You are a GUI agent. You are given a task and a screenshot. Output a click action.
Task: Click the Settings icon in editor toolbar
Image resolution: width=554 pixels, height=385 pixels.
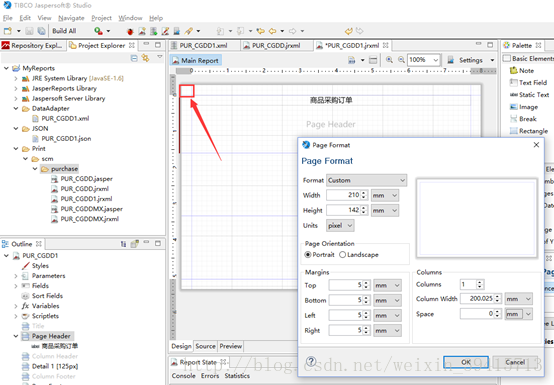[451, 60]
